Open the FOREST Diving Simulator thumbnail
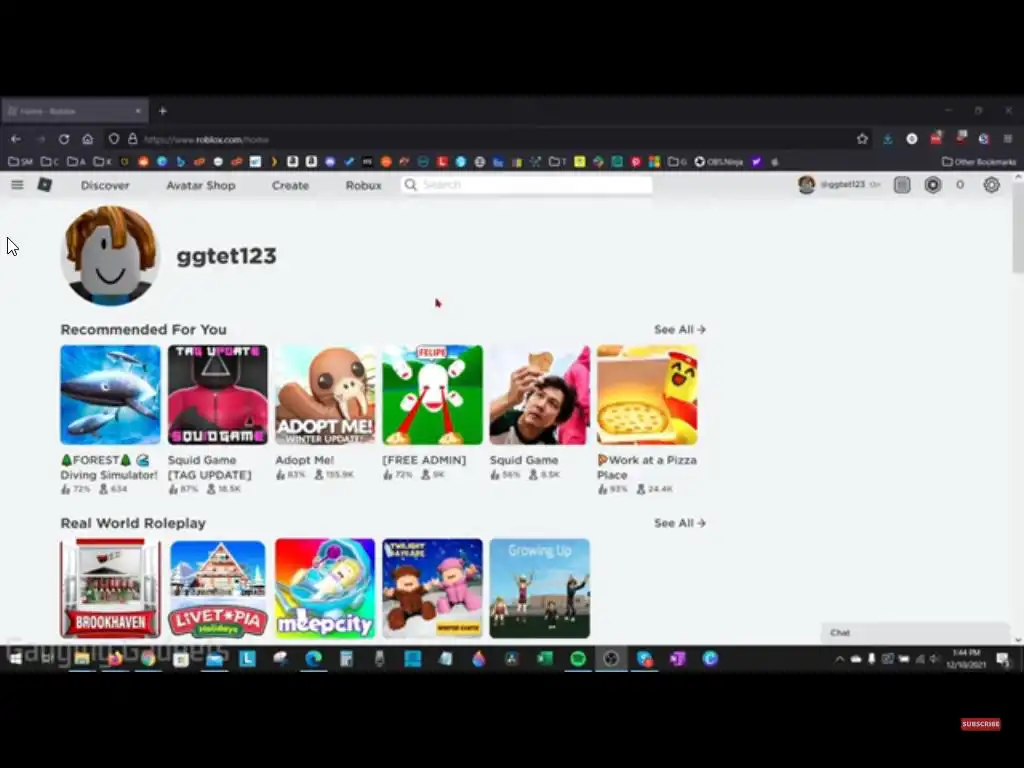The image size is (1024, 768). 110,394
